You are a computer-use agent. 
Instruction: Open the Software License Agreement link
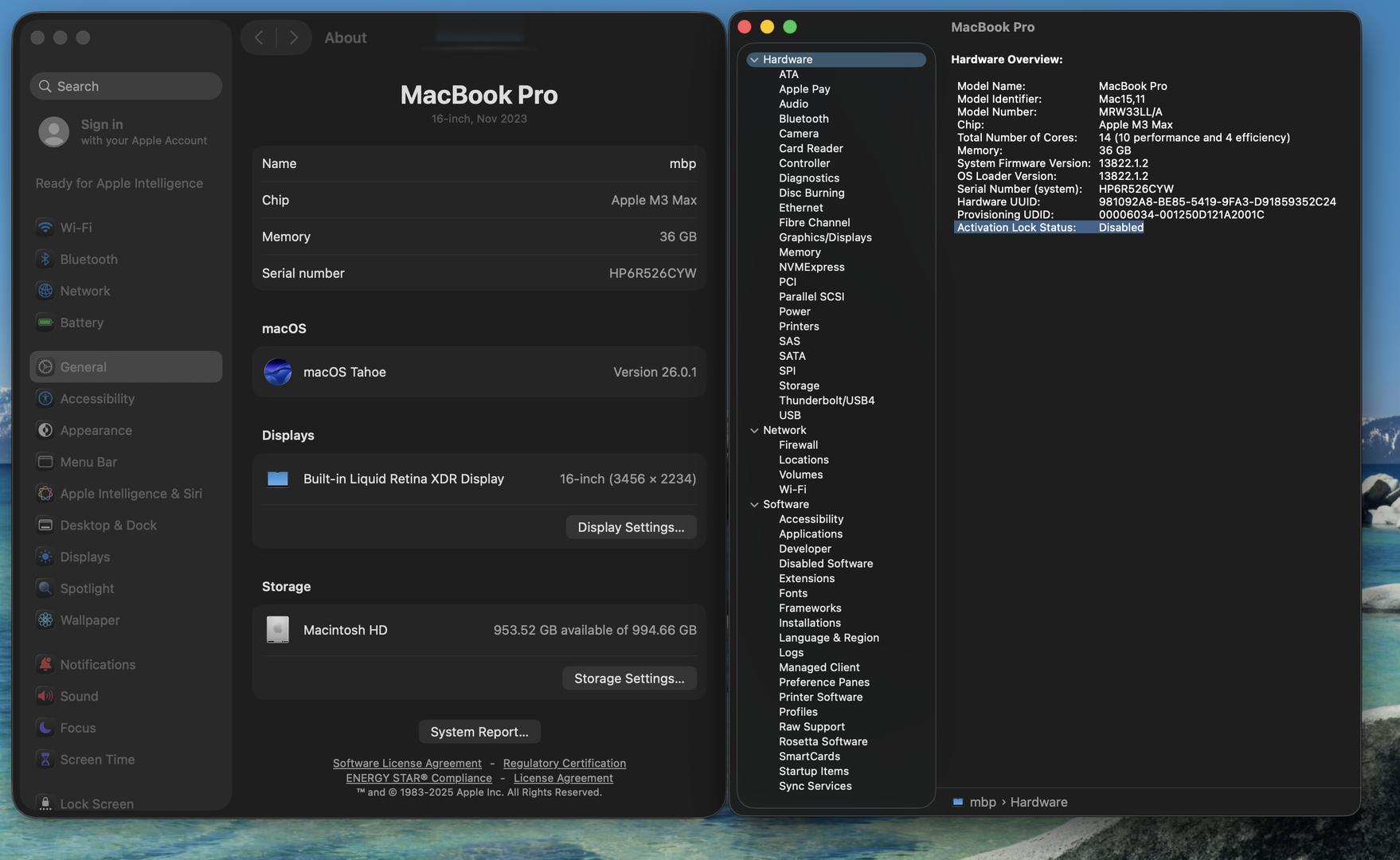tap(407, 764)
